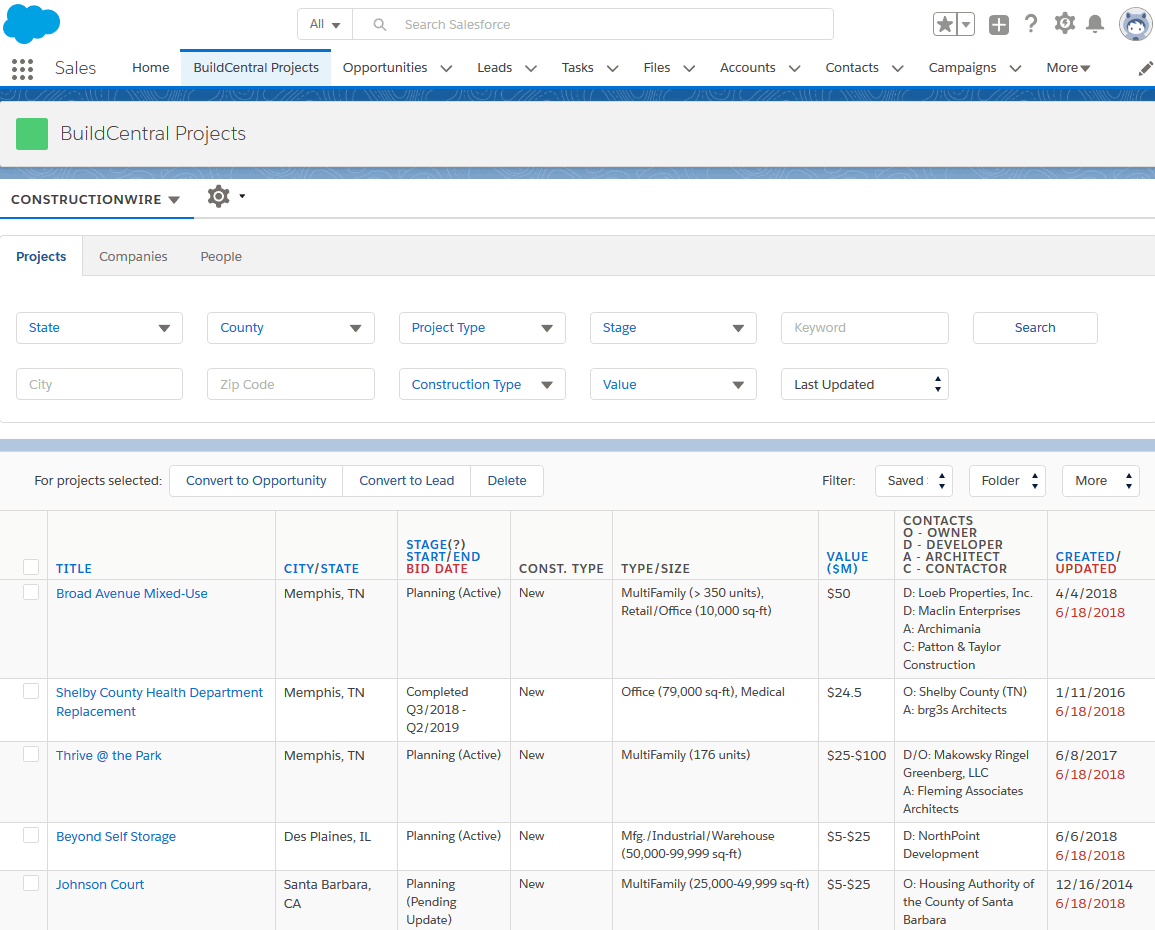The image size is (1155, 930).
Task: Click the global actions plus icon
Action: pyautogui.click(x=999, y=24)
